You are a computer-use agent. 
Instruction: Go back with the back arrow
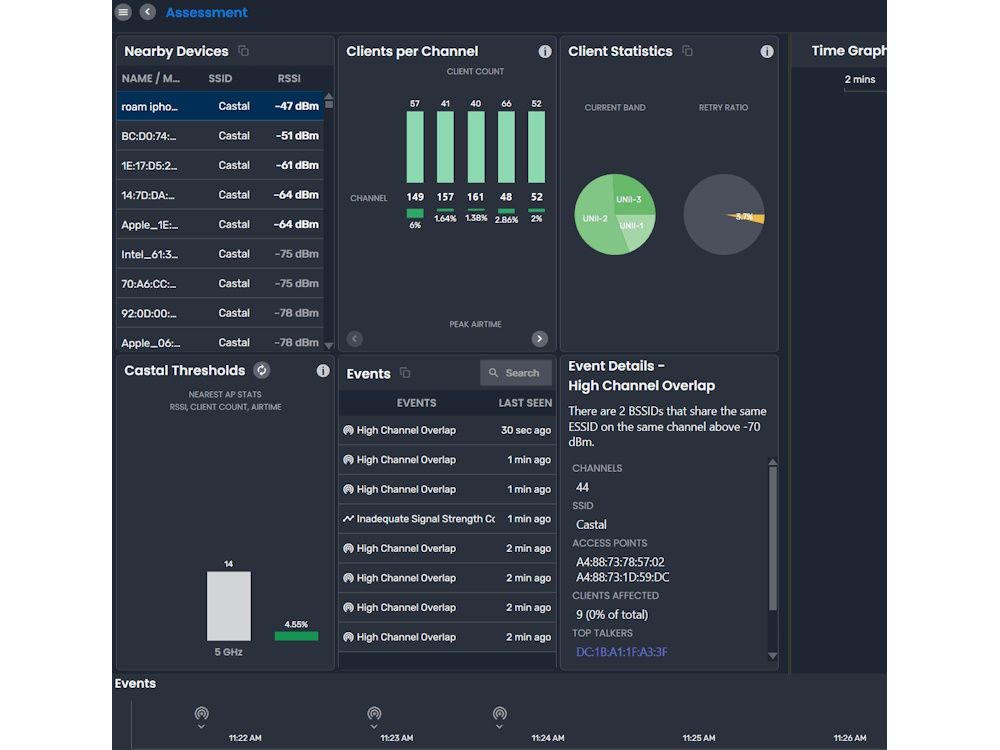tap(147, 11)
